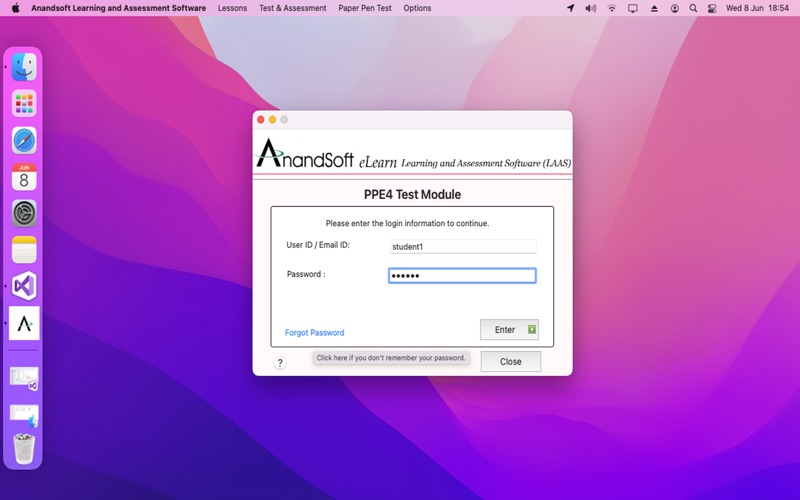Open the Paper Pen Test menu
This screenshot has height=500, width=800.
click(365, 8)
